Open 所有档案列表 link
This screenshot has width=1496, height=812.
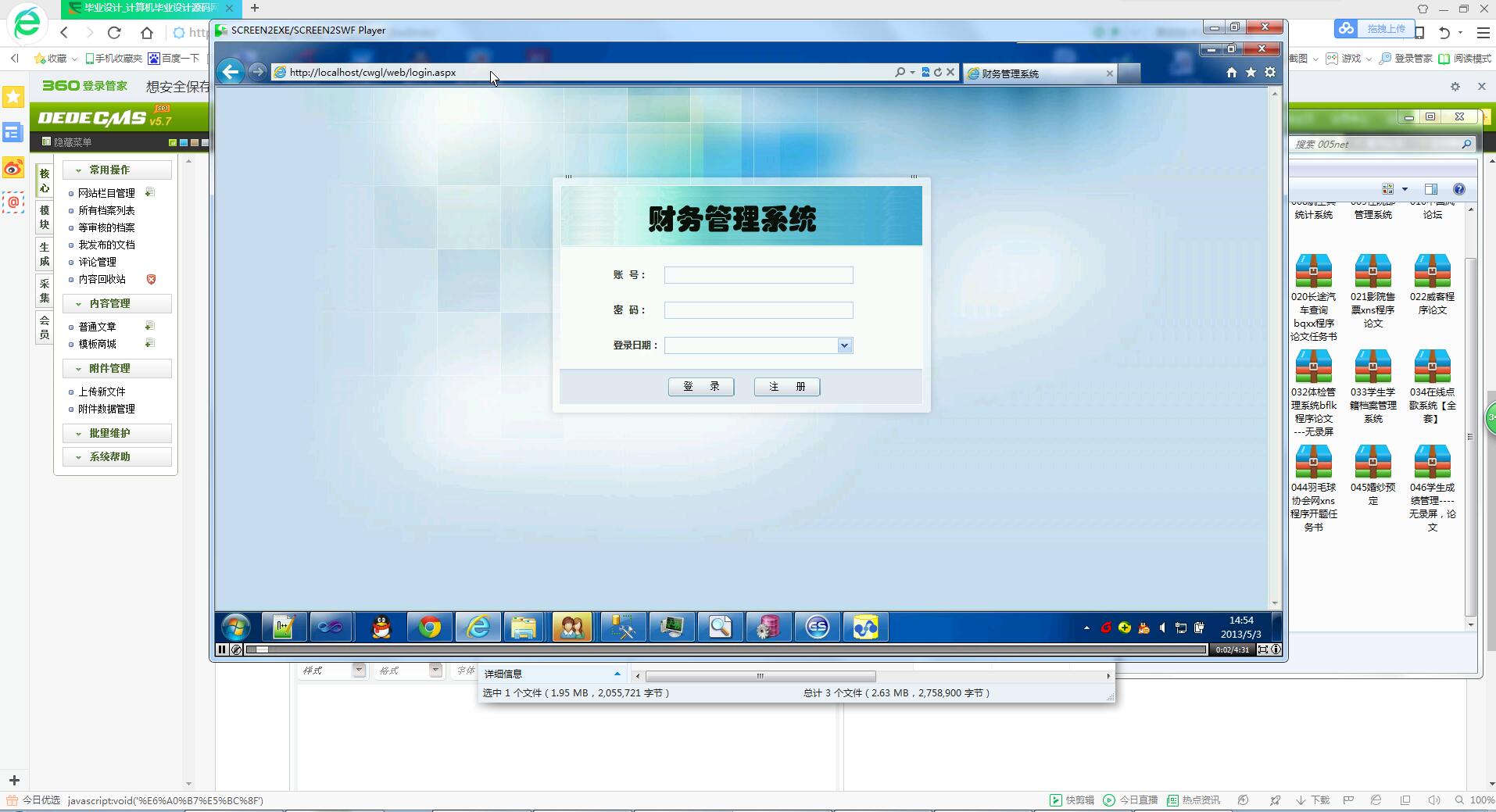coord(106,210)
